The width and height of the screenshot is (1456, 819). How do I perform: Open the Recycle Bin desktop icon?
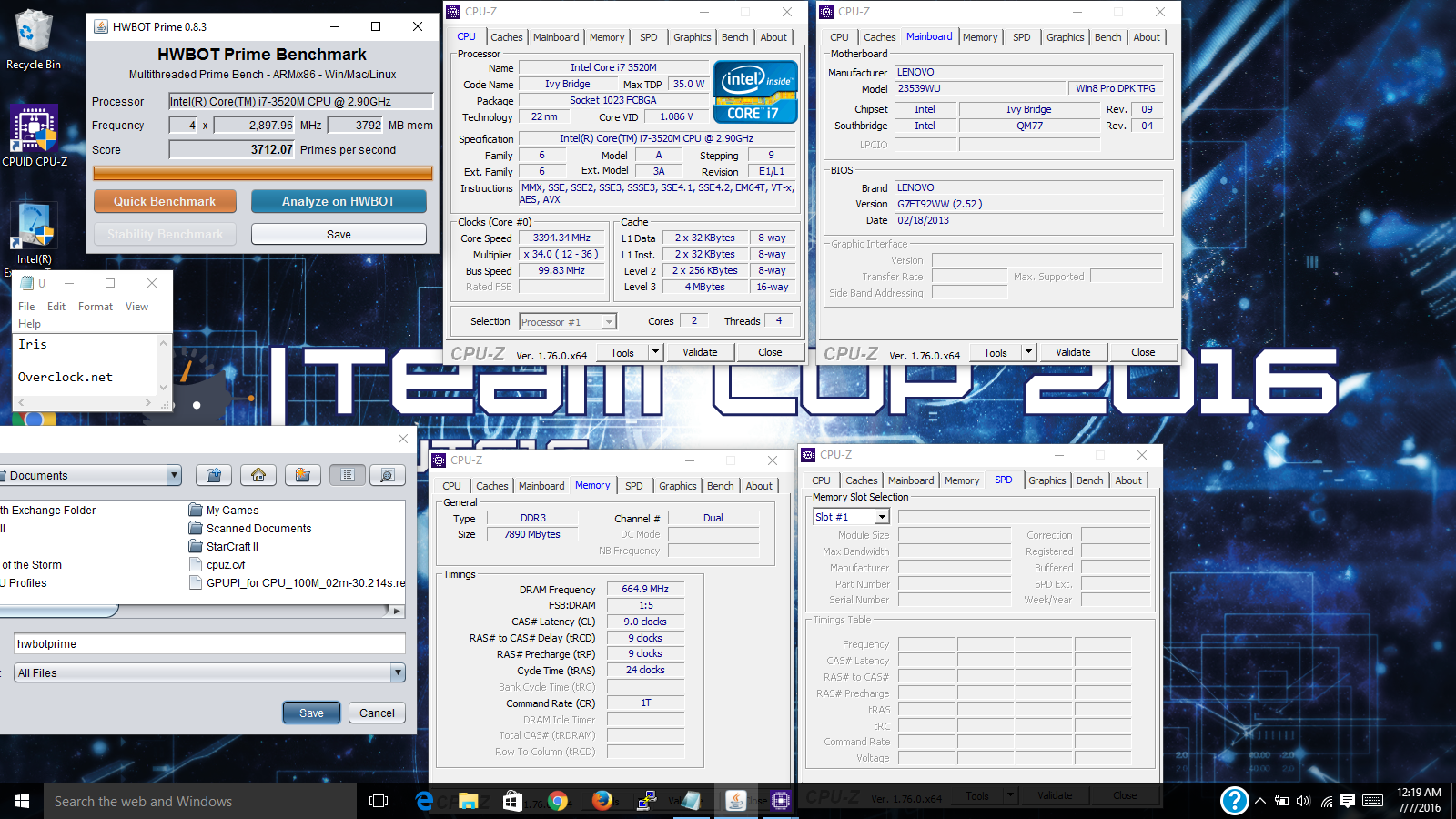click(34, 38)
